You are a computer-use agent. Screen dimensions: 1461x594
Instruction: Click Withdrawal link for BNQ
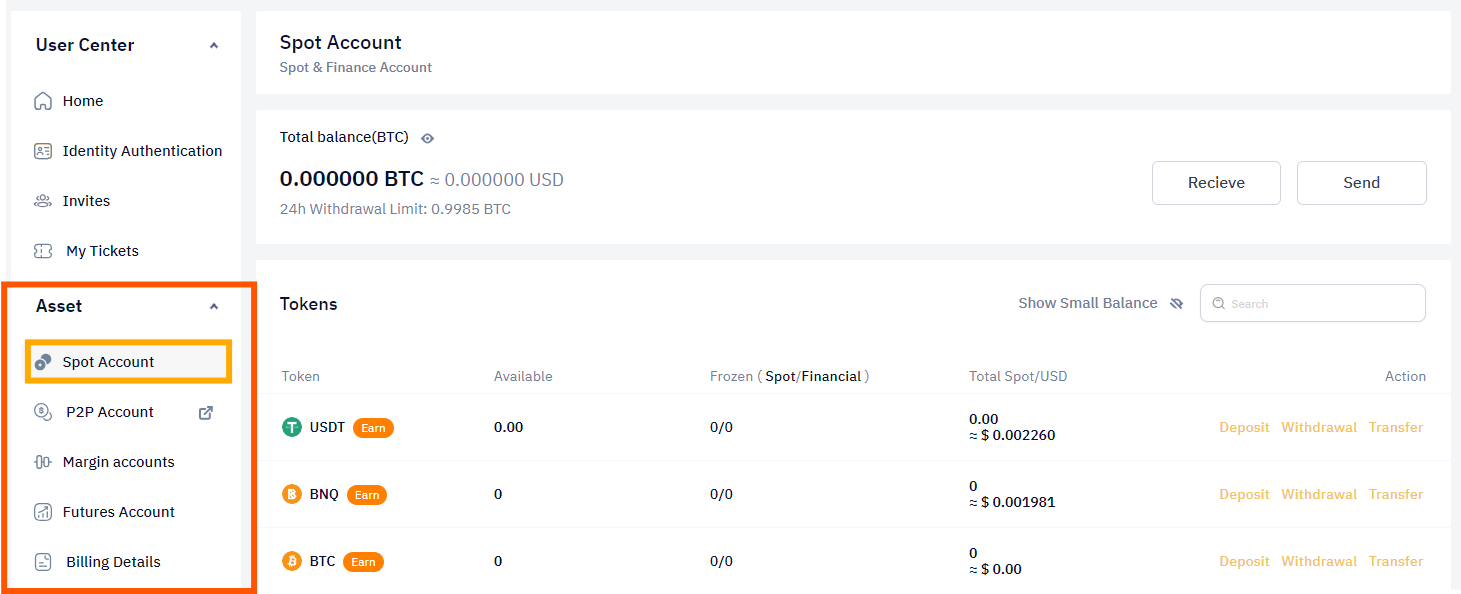click(1319, 494)
